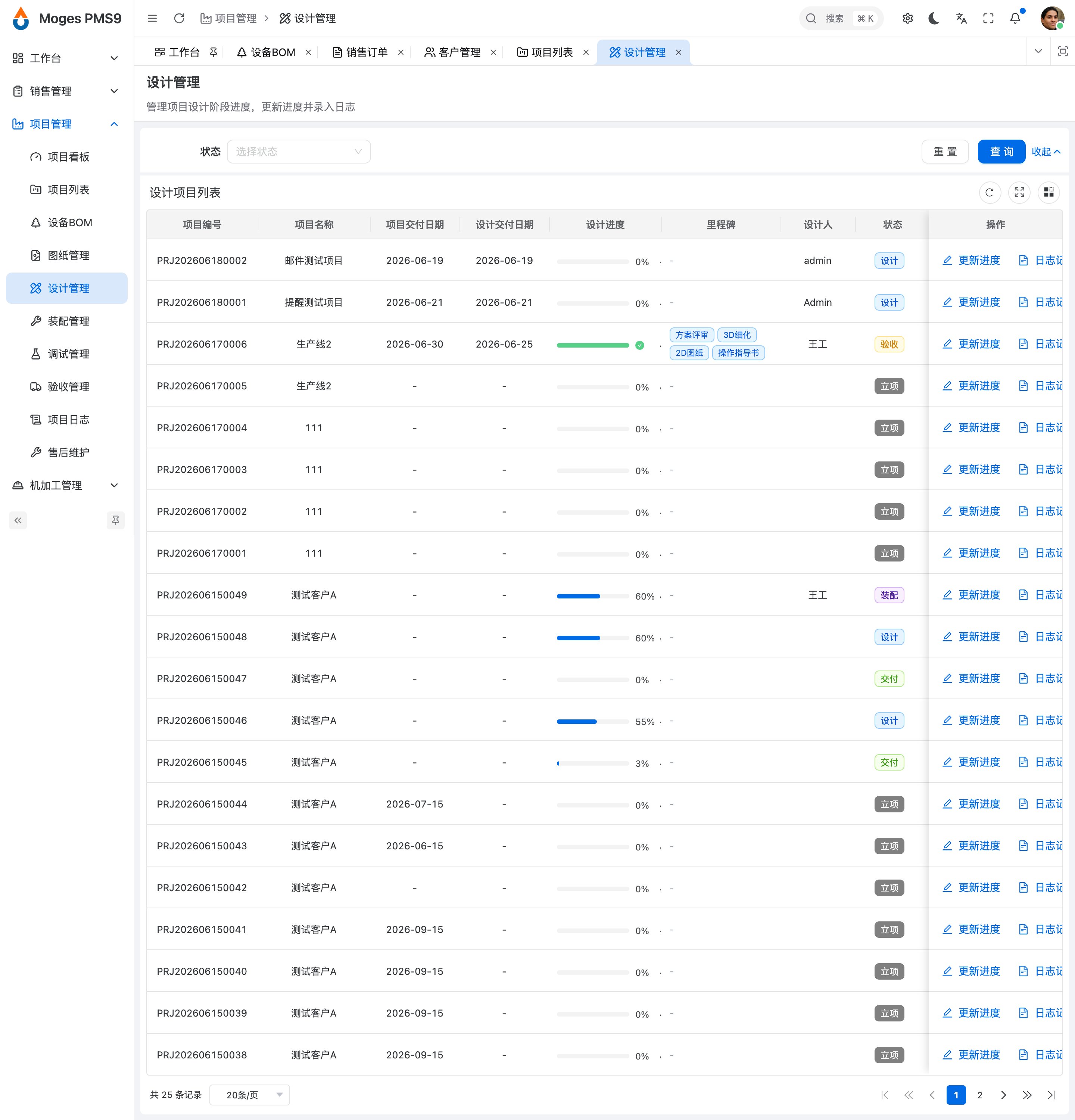Open the language translation icon
Viewport: 1075px width, 1120px height.
click(x=961, y=18)
